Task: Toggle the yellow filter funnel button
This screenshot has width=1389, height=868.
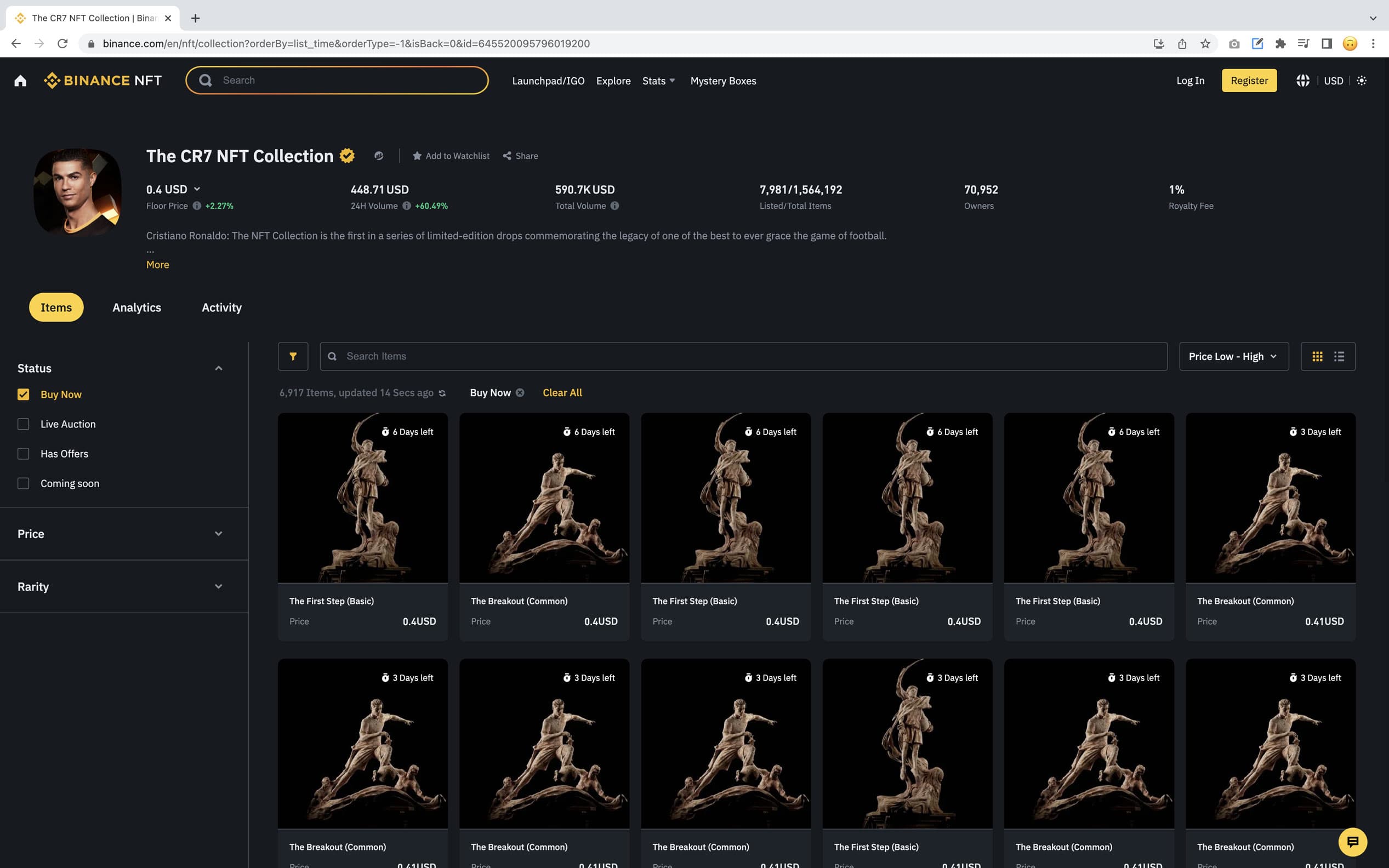Action: point(293,357)
